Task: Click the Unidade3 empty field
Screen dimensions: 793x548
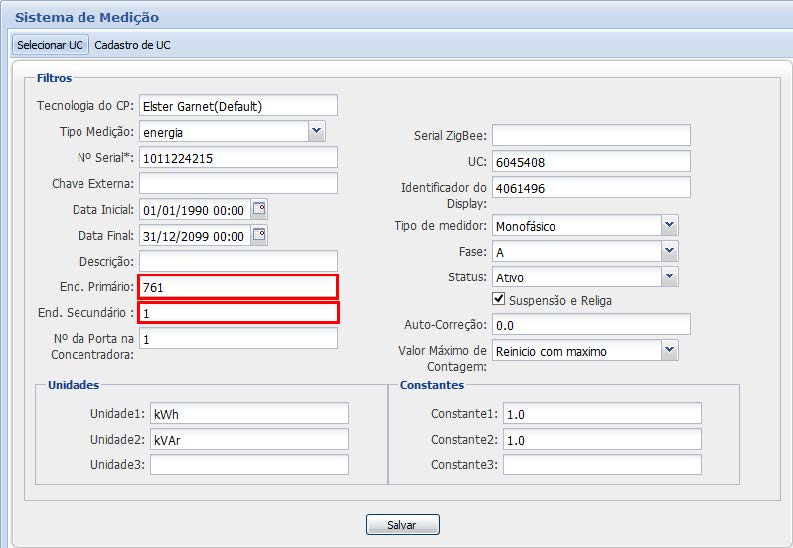Action: 248,464
